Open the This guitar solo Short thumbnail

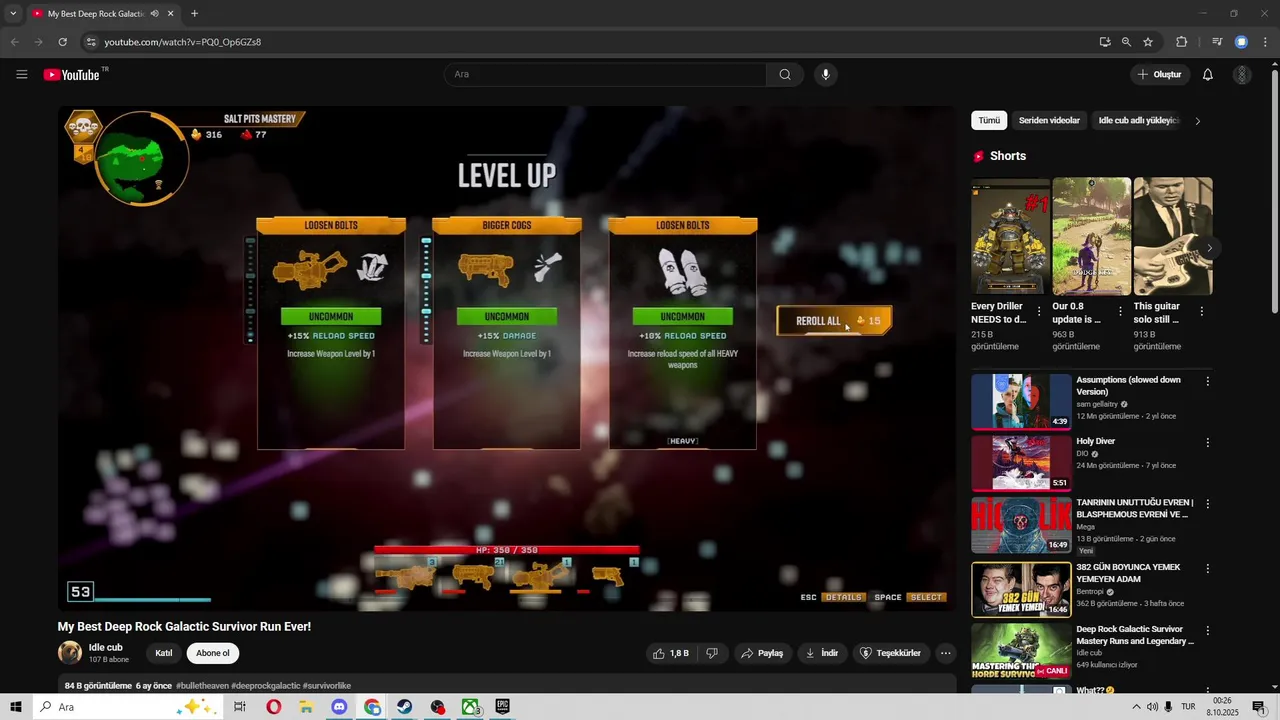(1172, 236)
